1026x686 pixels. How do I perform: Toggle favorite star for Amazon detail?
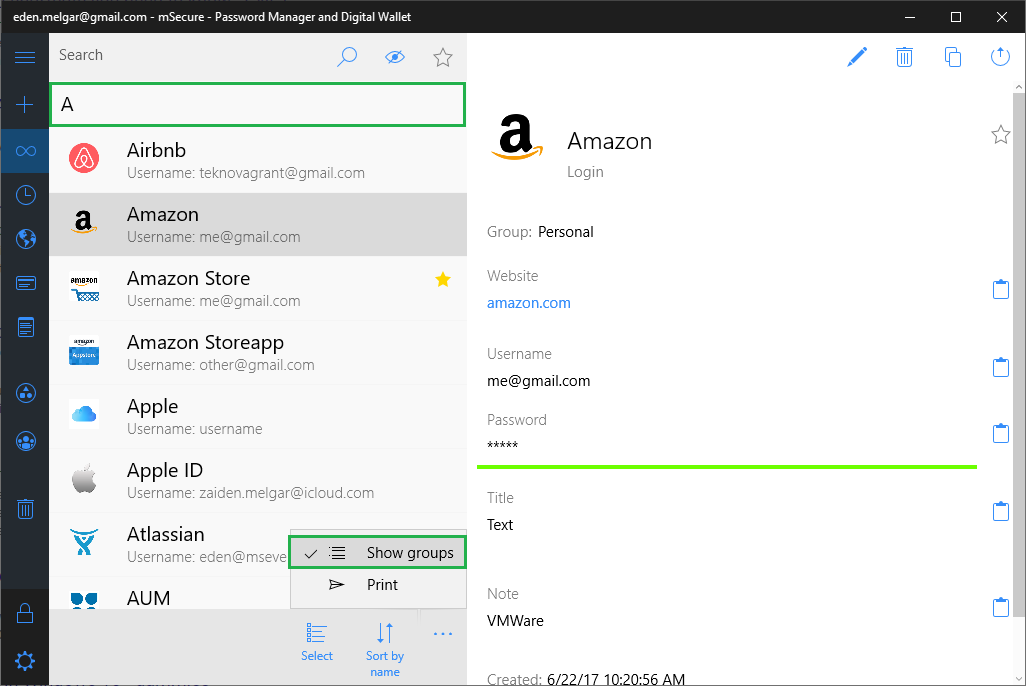[1000, 135]
